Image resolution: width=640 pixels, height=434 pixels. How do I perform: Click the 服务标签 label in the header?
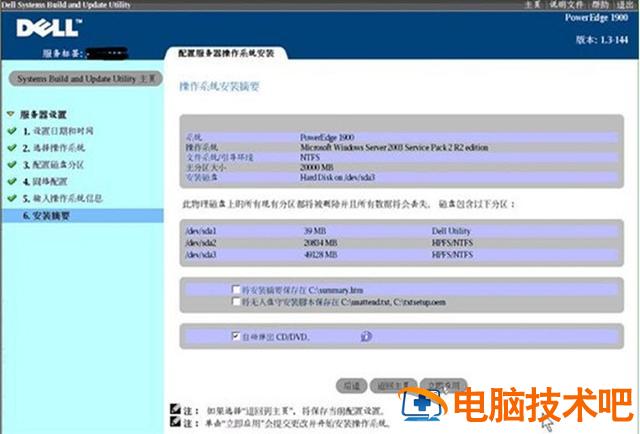(x=63, y=53)
